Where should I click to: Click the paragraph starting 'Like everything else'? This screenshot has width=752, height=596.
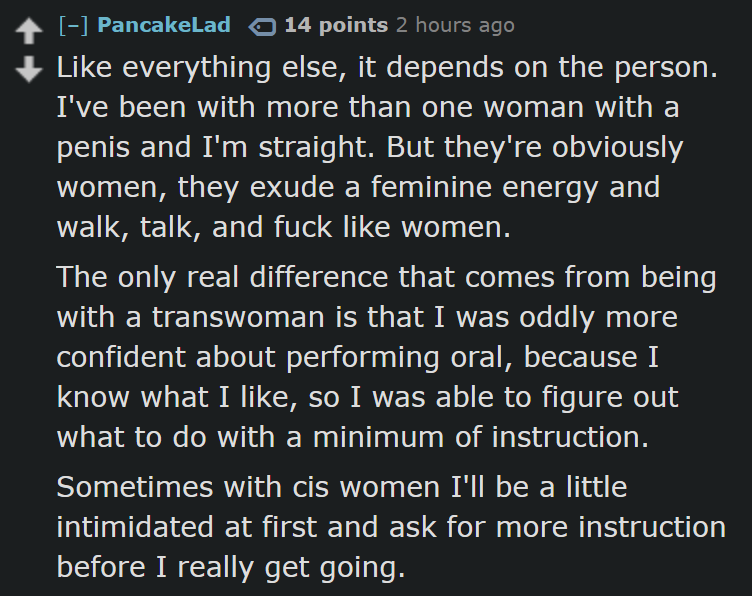pos(387,147)
